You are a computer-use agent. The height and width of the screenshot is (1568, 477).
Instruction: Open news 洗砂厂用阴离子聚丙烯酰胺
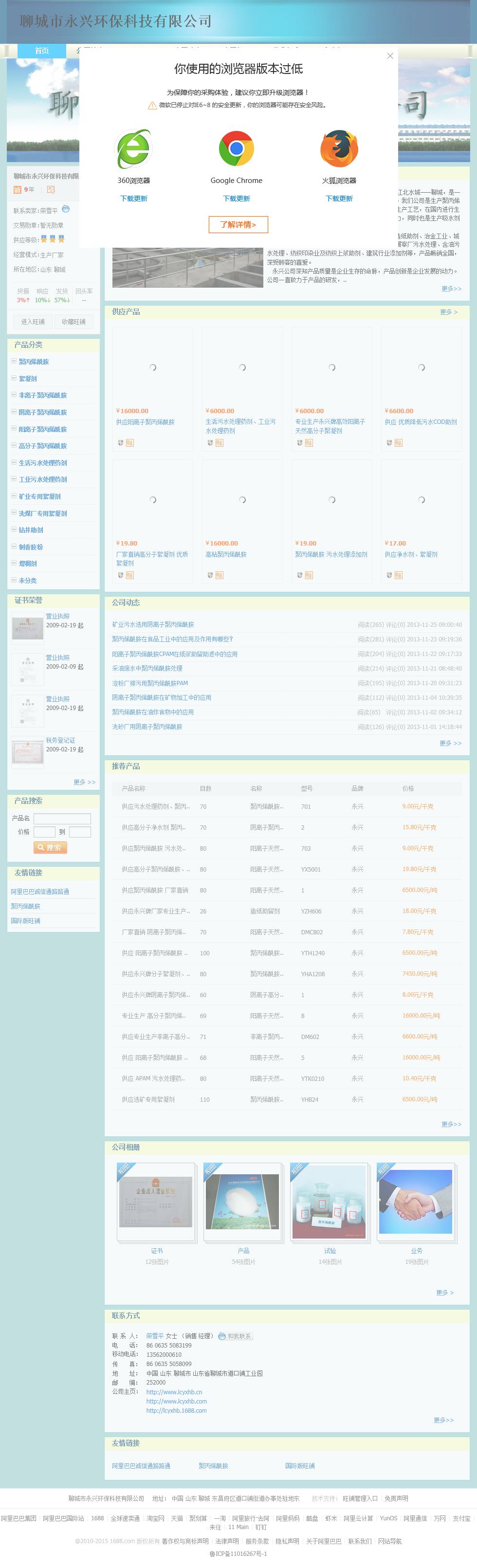click(x=147, y=727)
